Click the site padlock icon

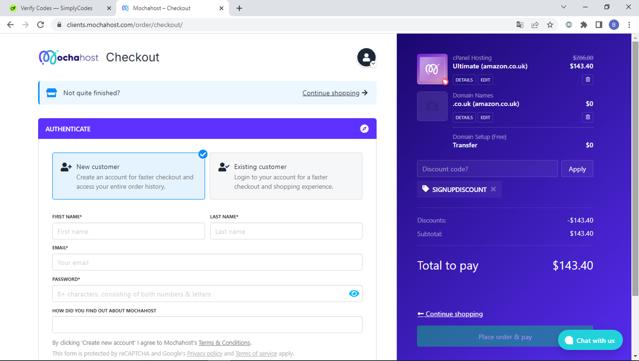pyautogui.click(x=59, y=25)
